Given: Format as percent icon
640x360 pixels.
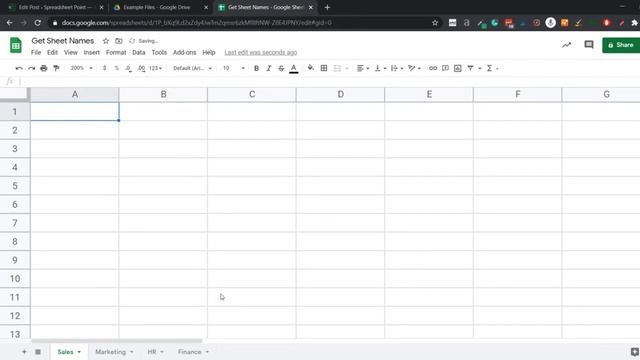Looking at the screenshot, I should click(117, 68).
